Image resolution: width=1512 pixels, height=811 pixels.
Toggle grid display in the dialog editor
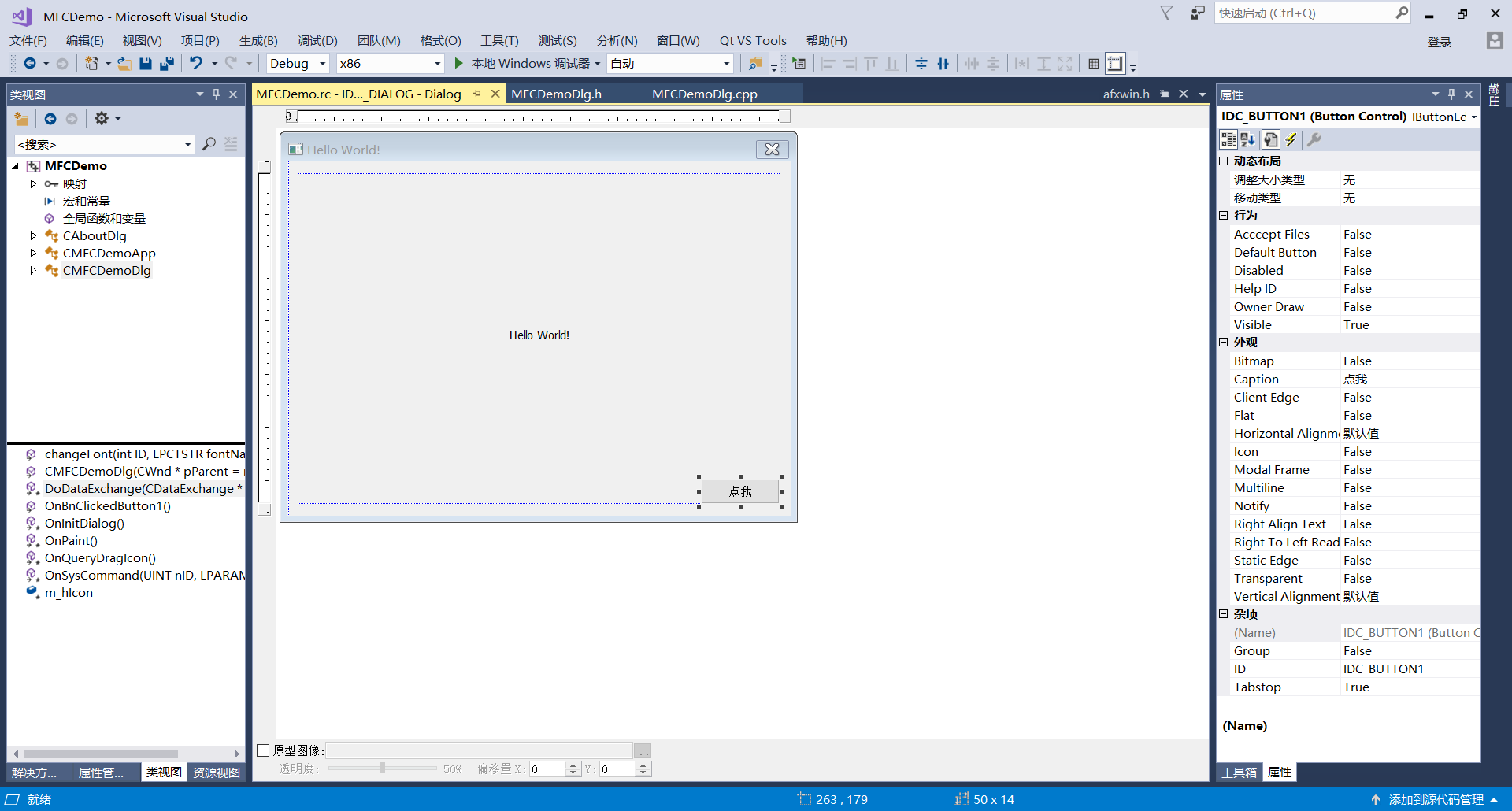(x=1093, y=64)
